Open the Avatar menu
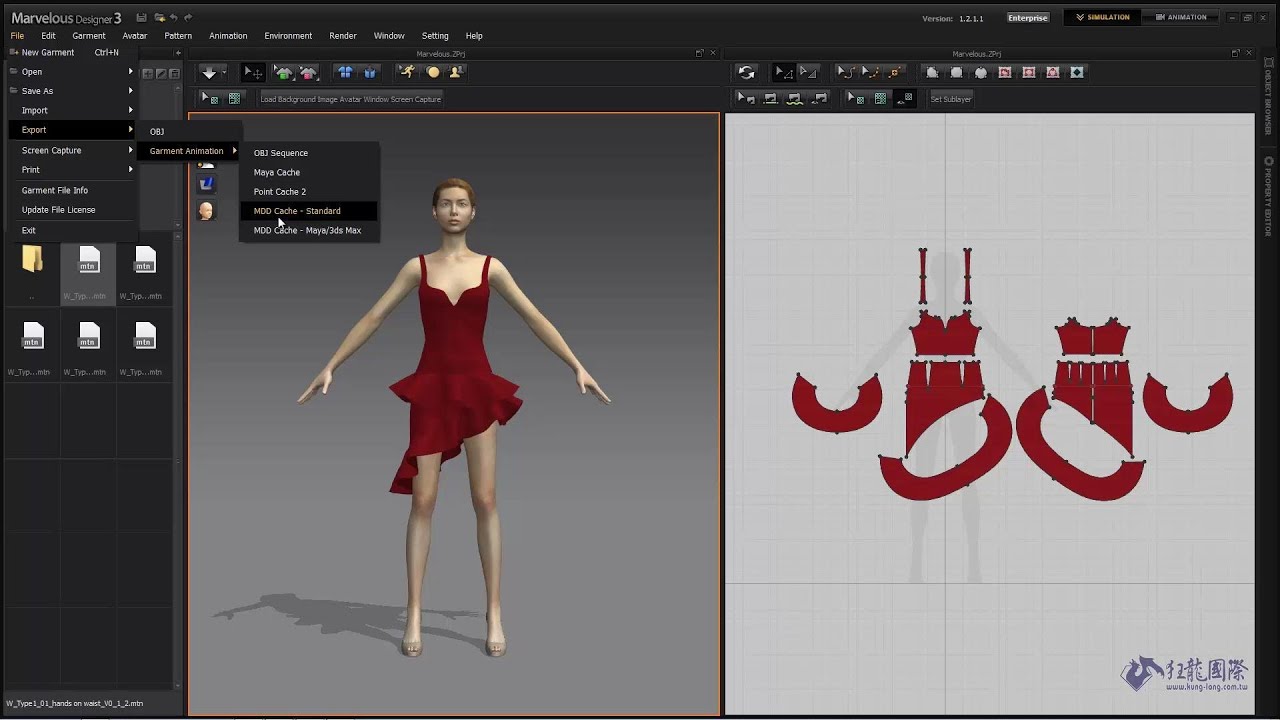This screenshot has width=1280, height=720. [135, 35]
